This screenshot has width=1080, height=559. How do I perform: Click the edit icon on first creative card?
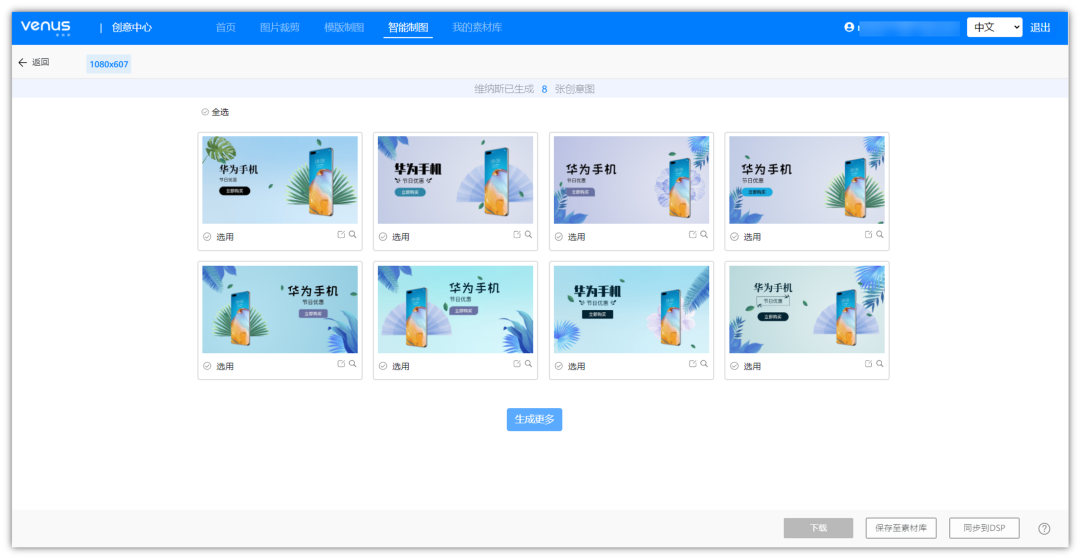pos(341,235)
